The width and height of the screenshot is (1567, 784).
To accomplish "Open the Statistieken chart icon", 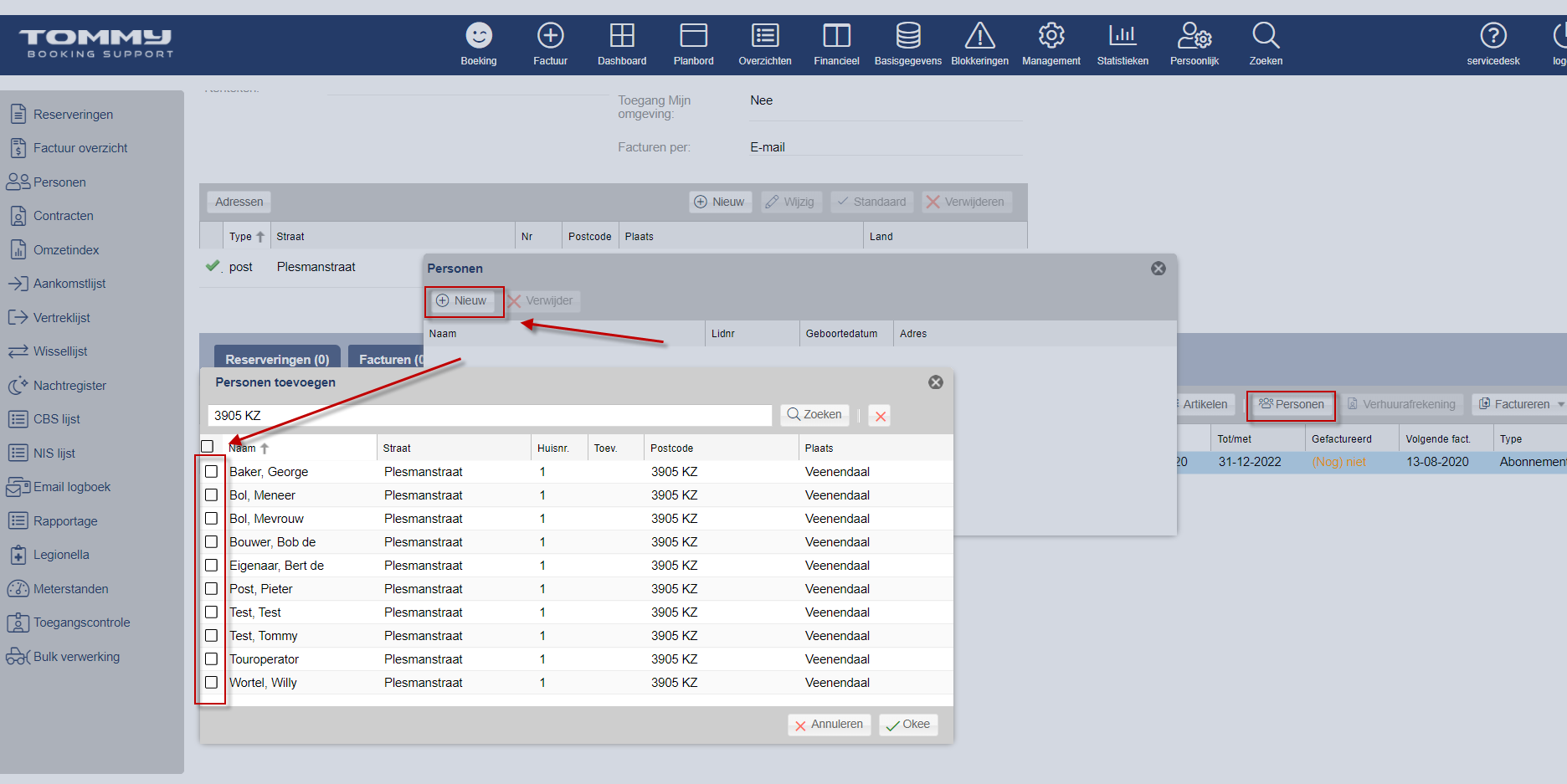I will [x=1123, y=36].
